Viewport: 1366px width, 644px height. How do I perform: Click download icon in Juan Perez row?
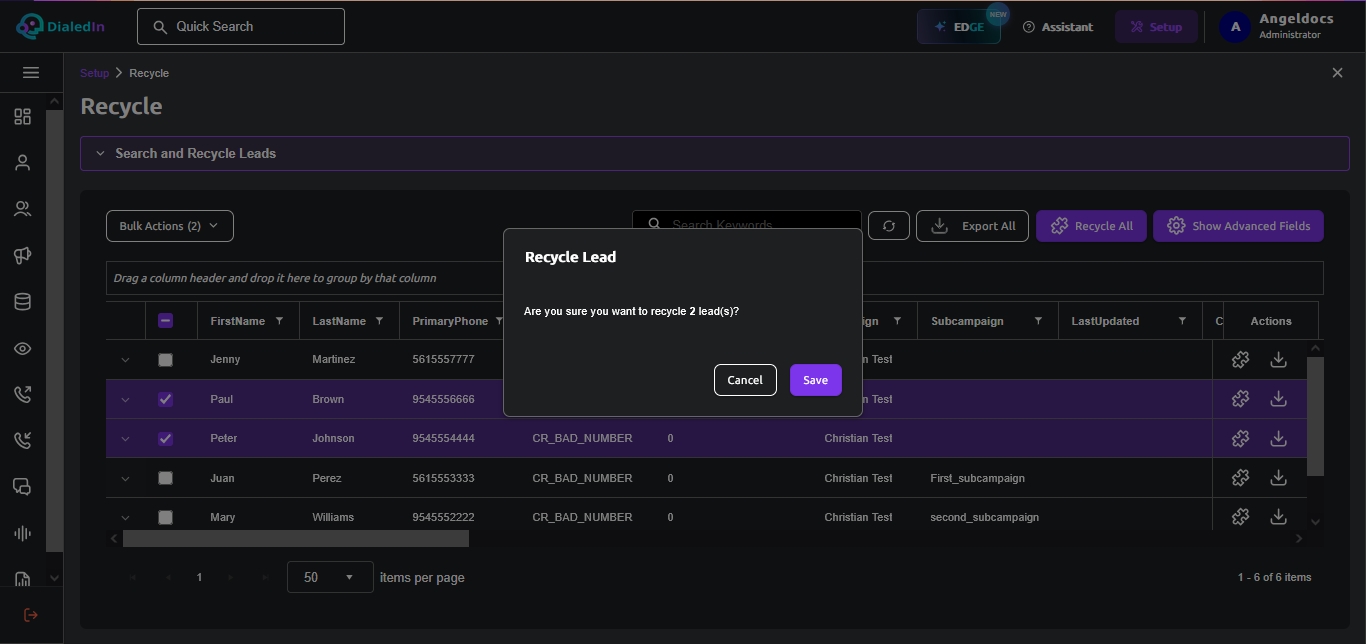tap(1278, 478)
